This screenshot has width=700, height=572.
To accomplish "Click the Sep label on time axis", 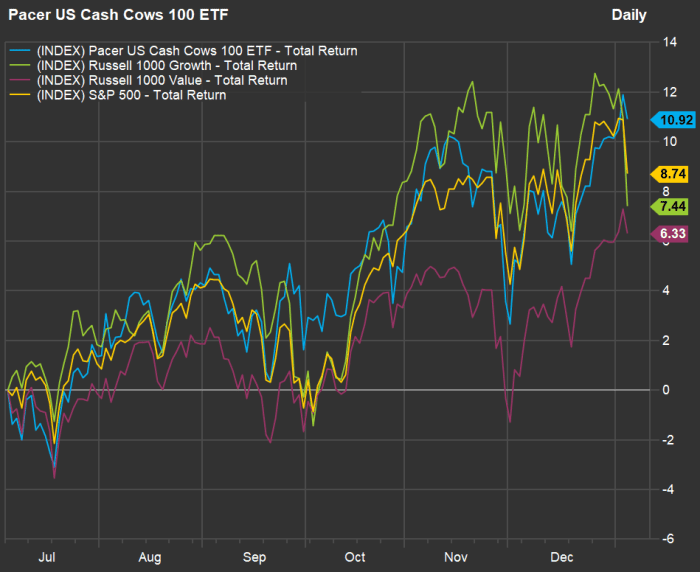I will (x=254, y=556).
